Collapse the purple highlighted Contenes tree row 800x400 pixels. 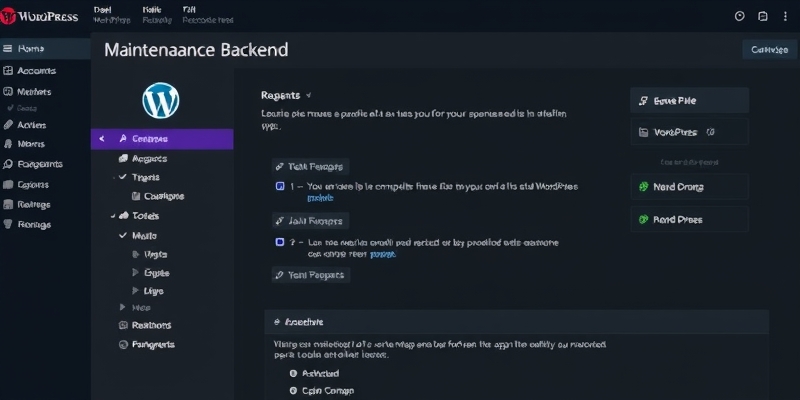(101, 139)
